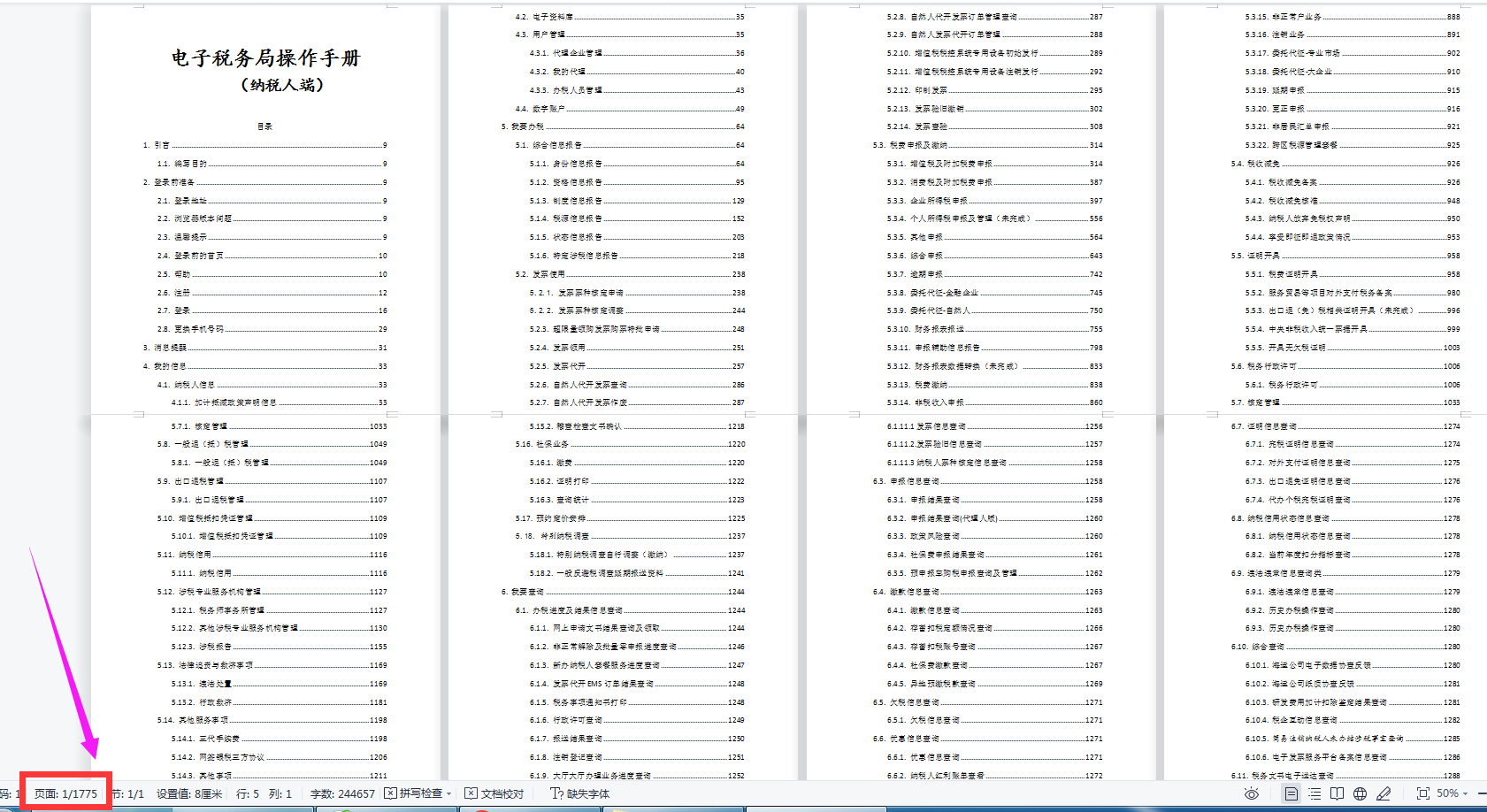This screenshot has height=812, width=1487.
Task: Switch to web layout globe icon
Action: point(1361,793)
